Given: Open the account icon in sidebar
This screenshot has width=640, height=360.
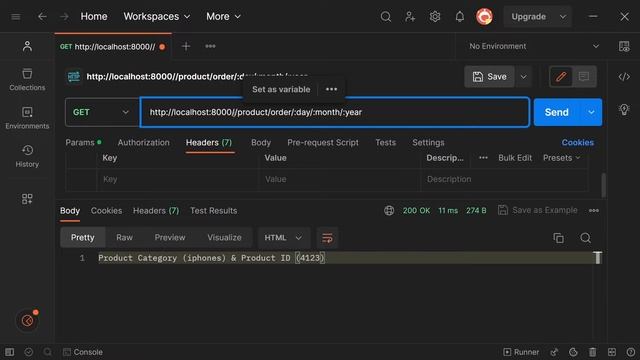Looking at the screenshot, I should [27, 46].
